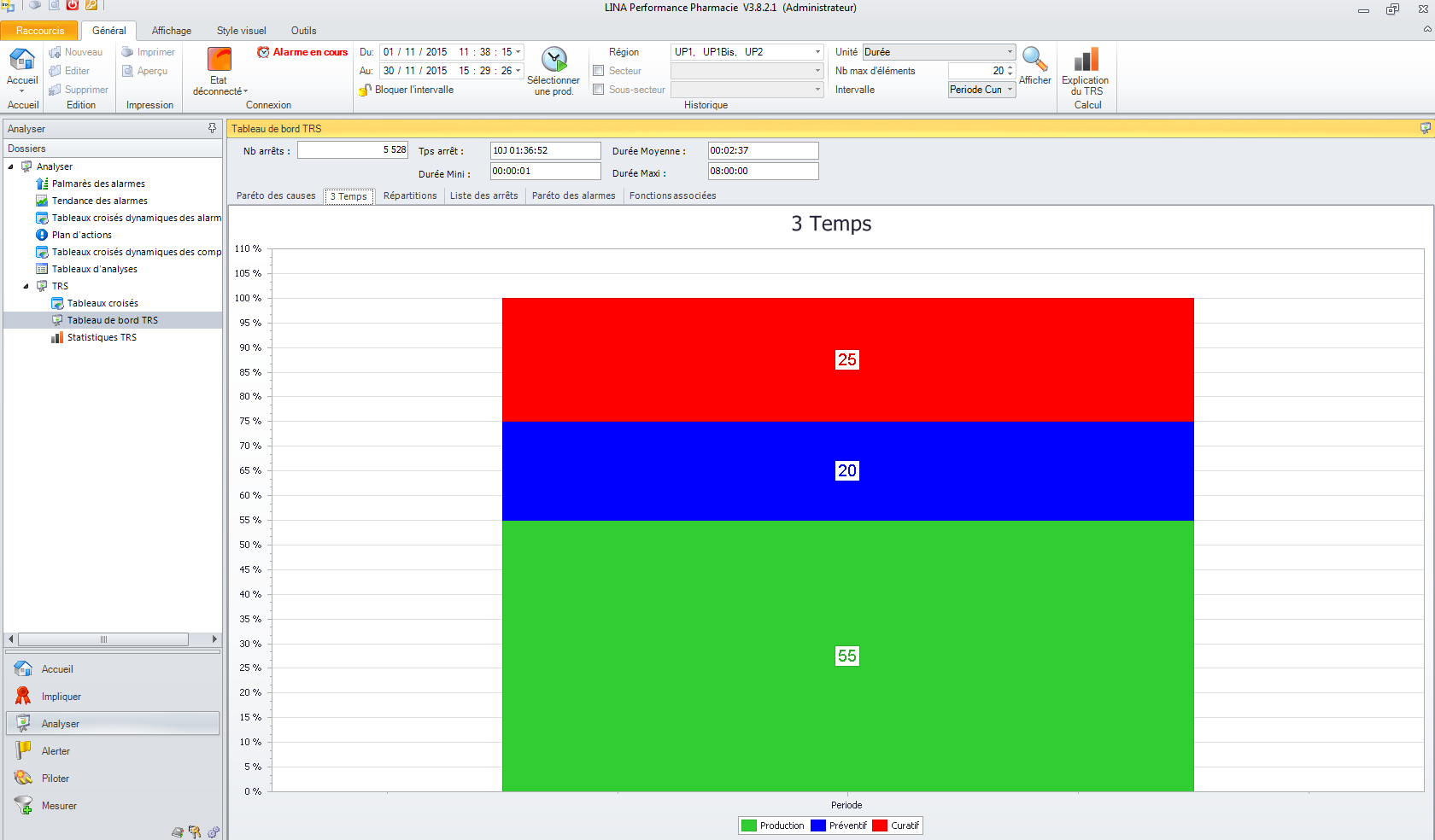Image resolution: width=1435 pixels, height=840 pixels.
Task: Click the key icon in quick access toolbar
Action: 91,5
